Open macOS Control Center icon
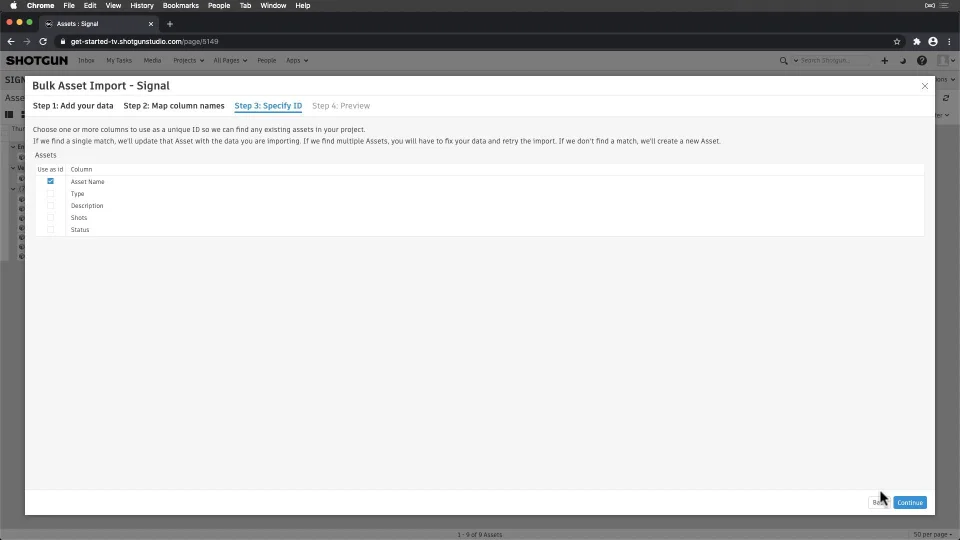960x540 pixels. (945, 6)
